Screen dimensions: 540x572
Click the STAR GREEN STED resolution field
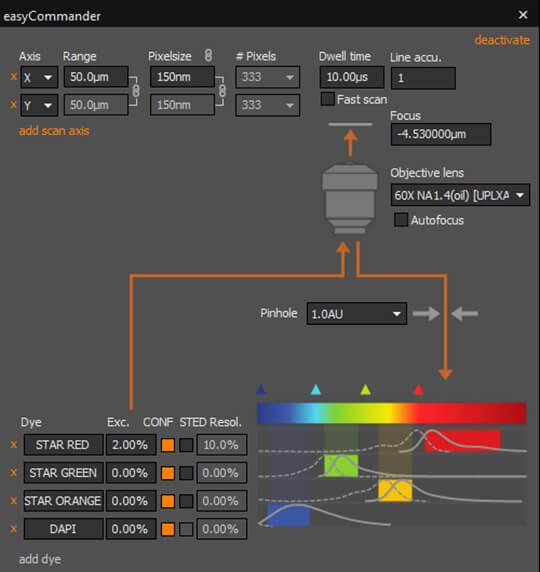[222, 473]
